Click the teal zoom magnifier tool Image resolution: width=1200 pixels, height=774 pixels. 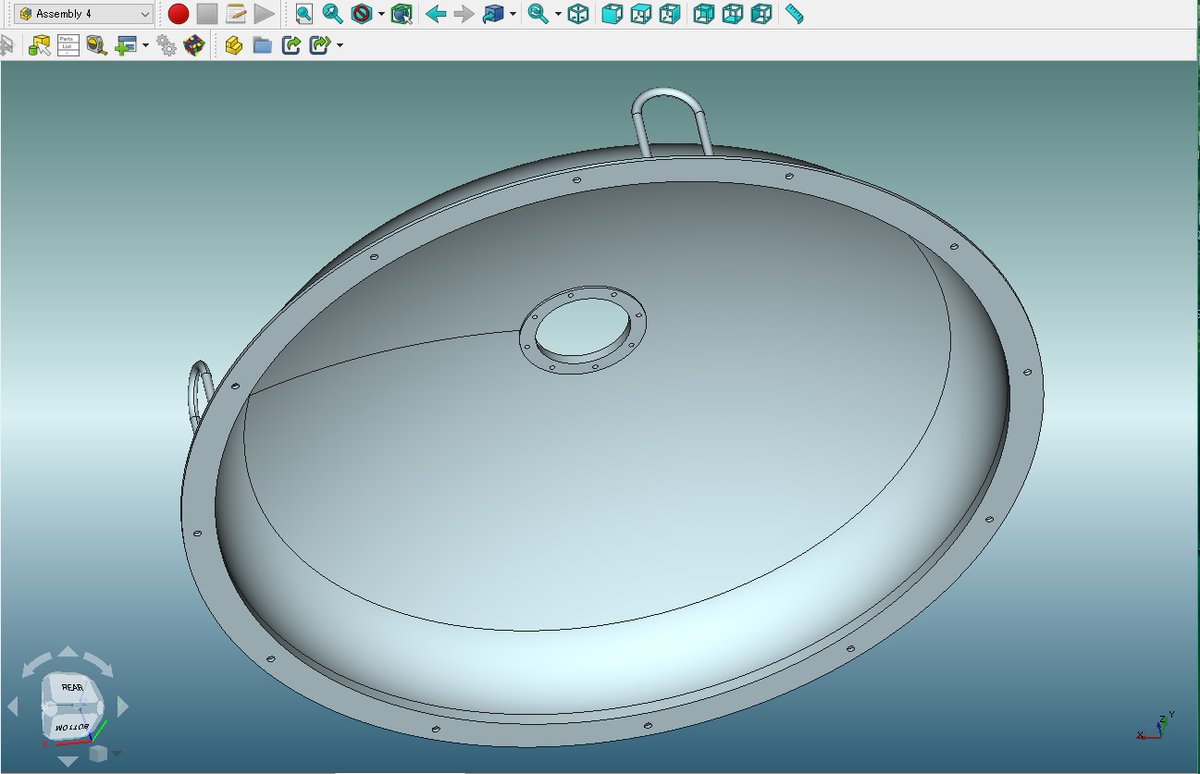click(538, 14)
